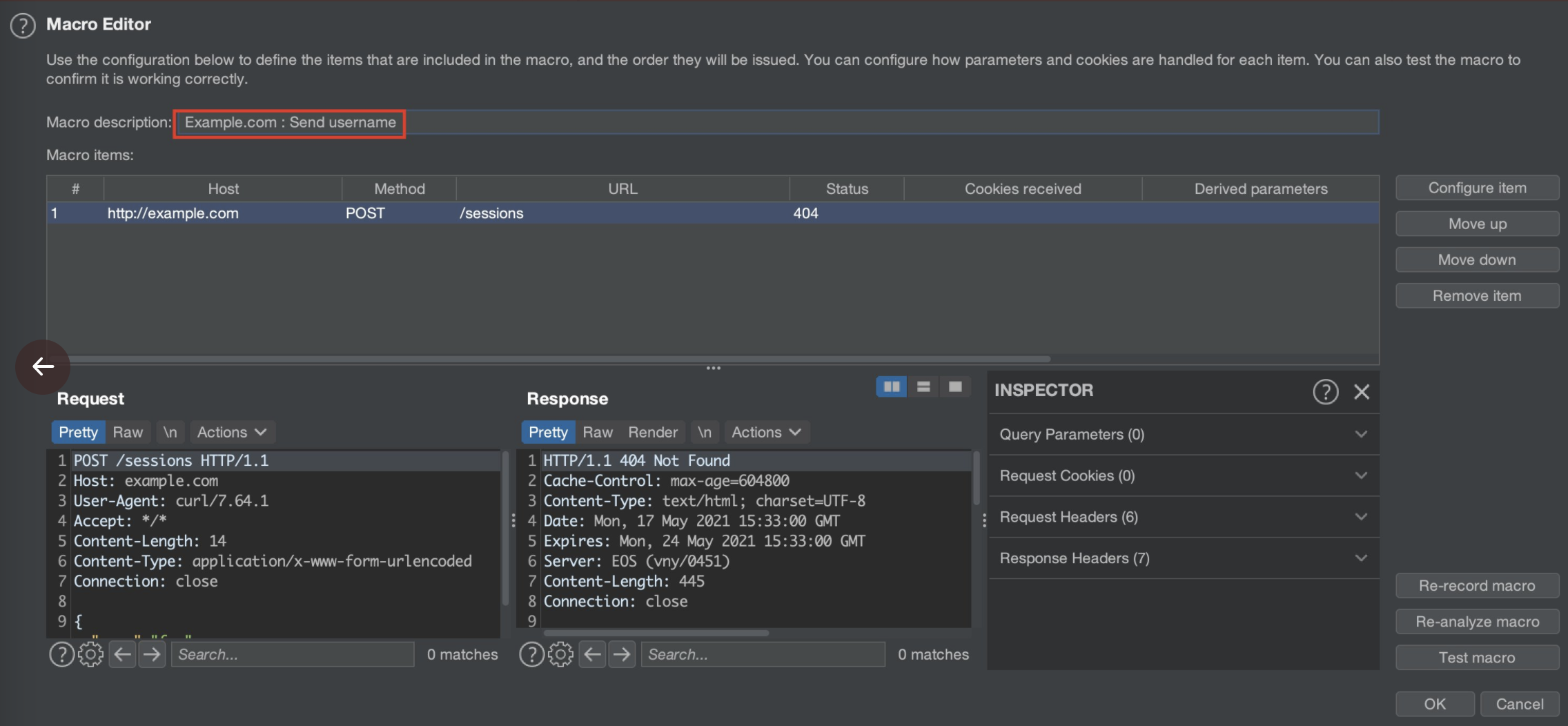The image size is (1568, 726).
Task: Click the Re-analyze macro button
Action: tap(1477, 621)
